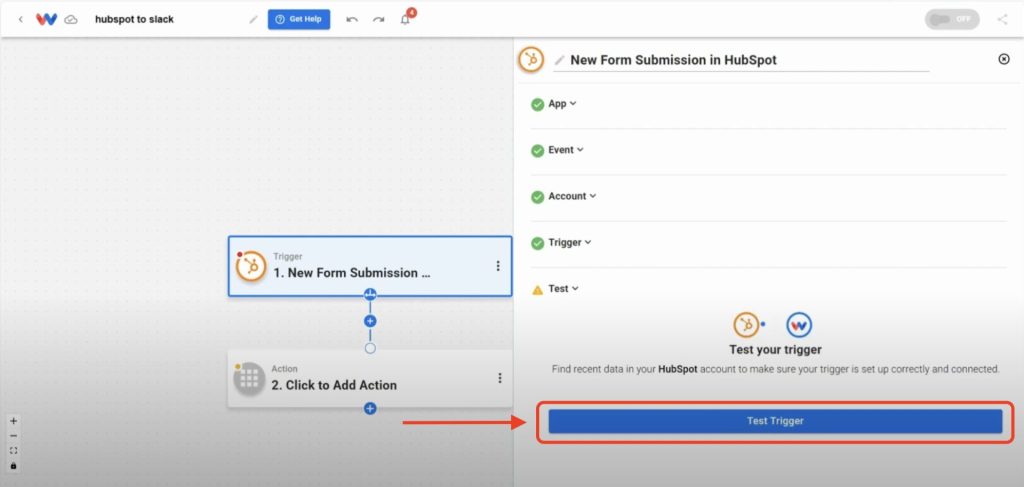The image size is (1024, 487).
Task: Collapse the Test section
Action: pos(556,289)
